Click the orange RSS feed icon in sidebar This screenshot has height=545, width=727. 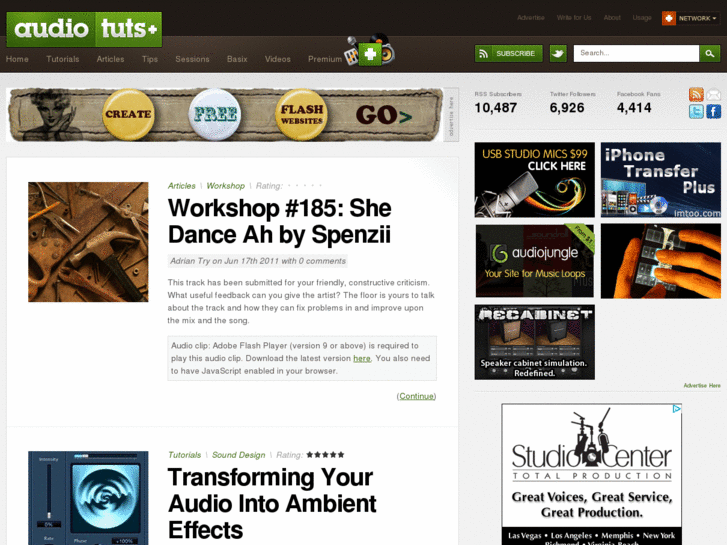point(696,95)
